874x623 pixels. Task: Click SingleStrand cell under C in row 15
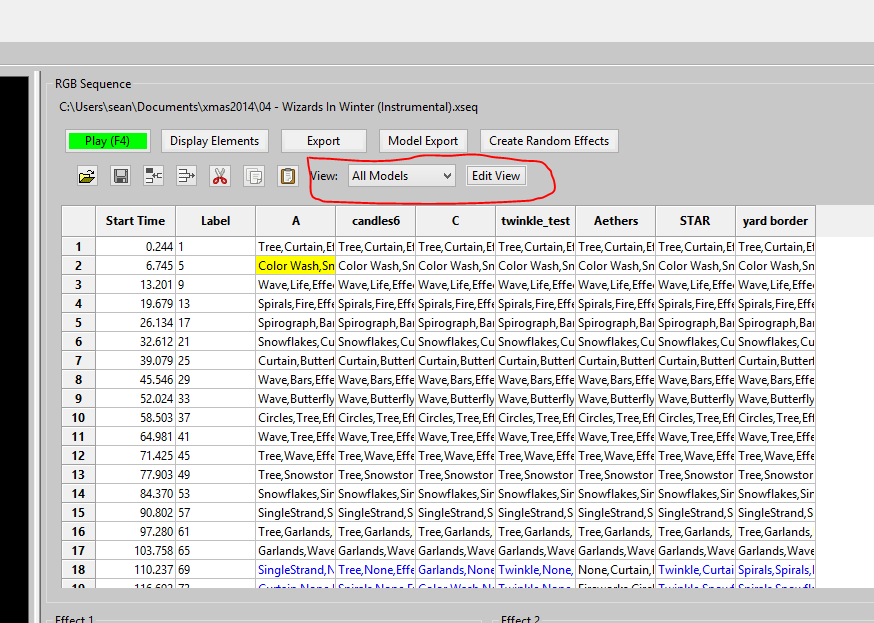click(x=455, y=513)
